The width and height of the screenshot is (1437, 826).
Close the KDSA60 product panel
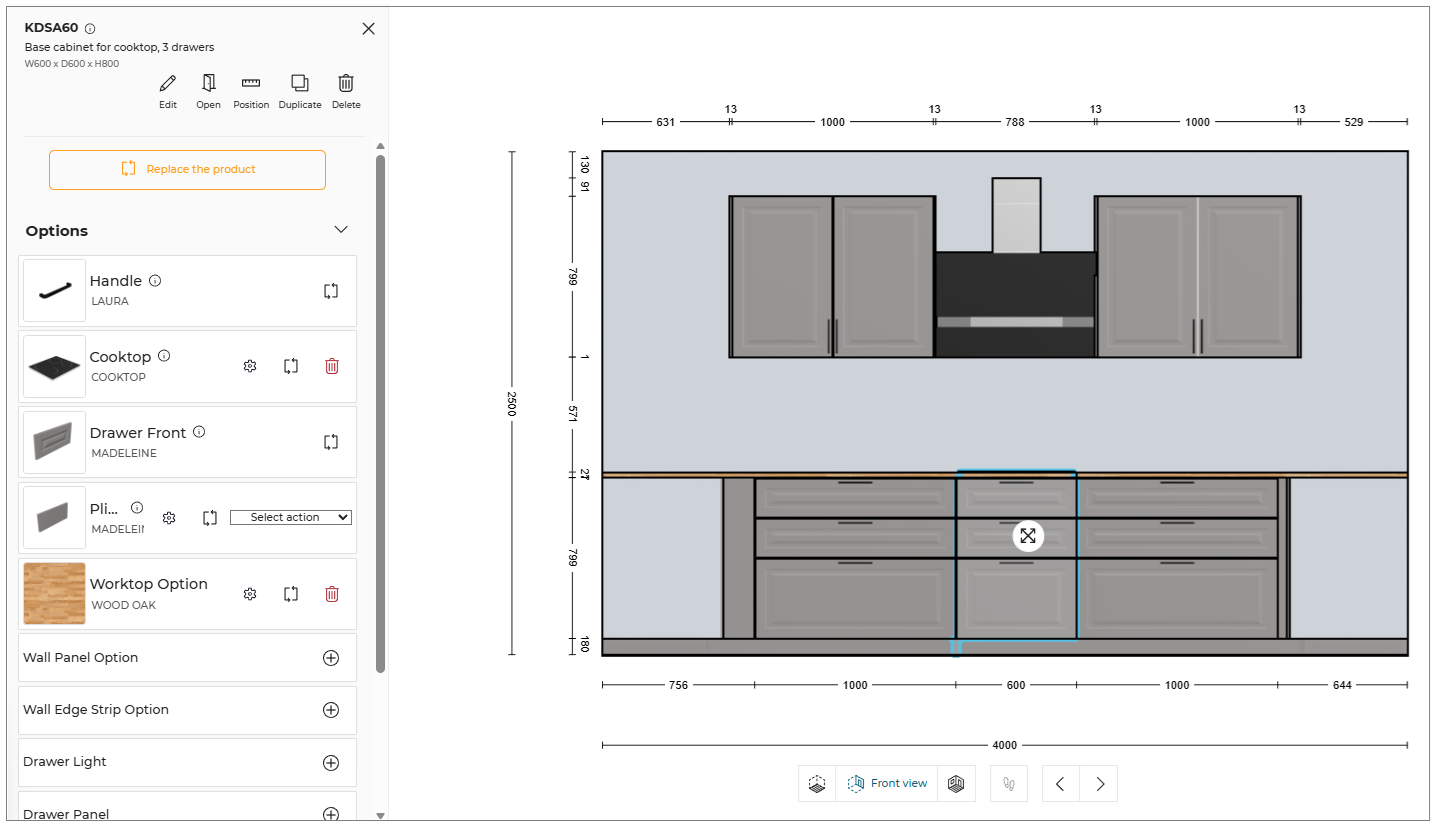[368, 28]
